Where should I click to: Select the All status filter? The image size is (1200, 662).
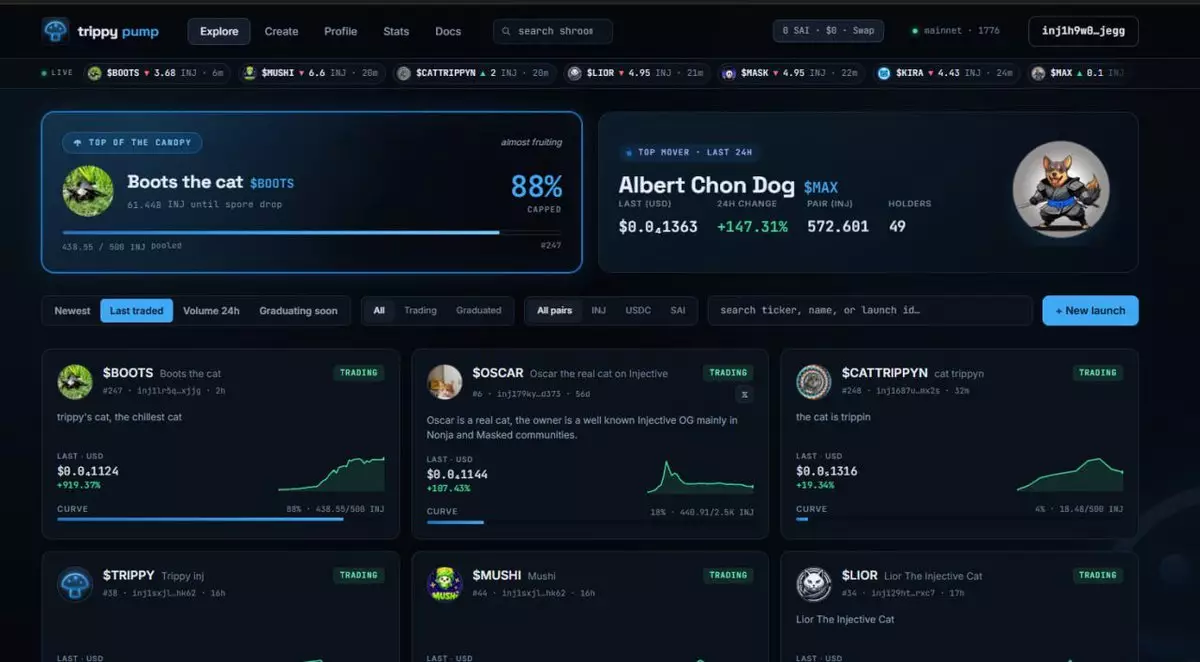click(379, 310)
